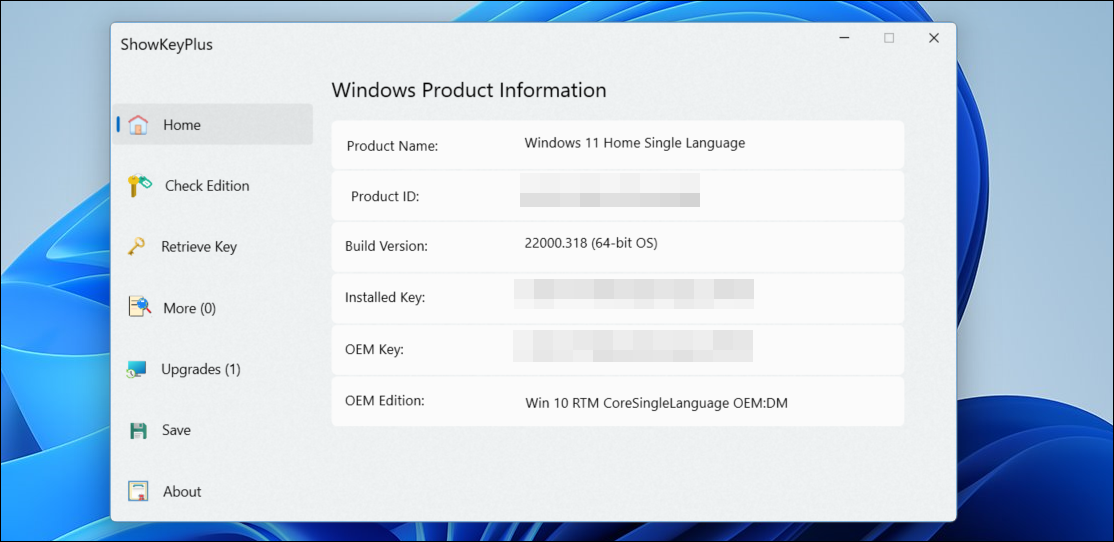Click the Check Edition key-tag icon
Screen dimensions: 1114x542
point(139,186)
